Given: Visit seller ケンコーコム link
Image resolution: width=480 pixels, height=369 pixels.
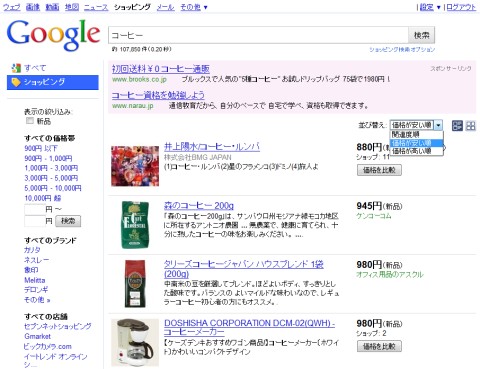Looking at the screenshot, I should [374, 216].
